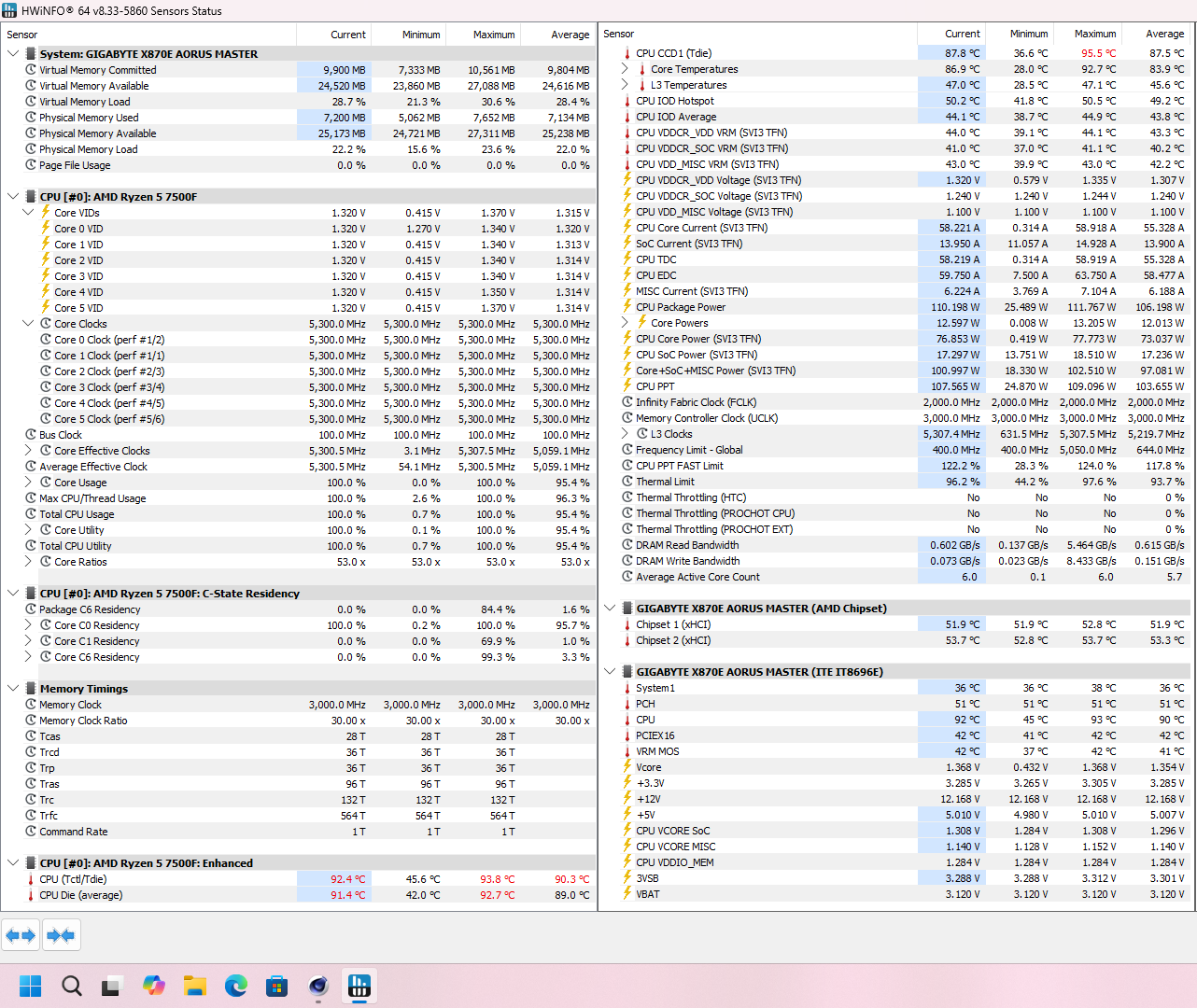Image resolution: width=1197 pixels, height=1008 pixels.
Task: Collapse the System: GIGABYTE X870E AORUS MASTER section
Action: [12, 54]
